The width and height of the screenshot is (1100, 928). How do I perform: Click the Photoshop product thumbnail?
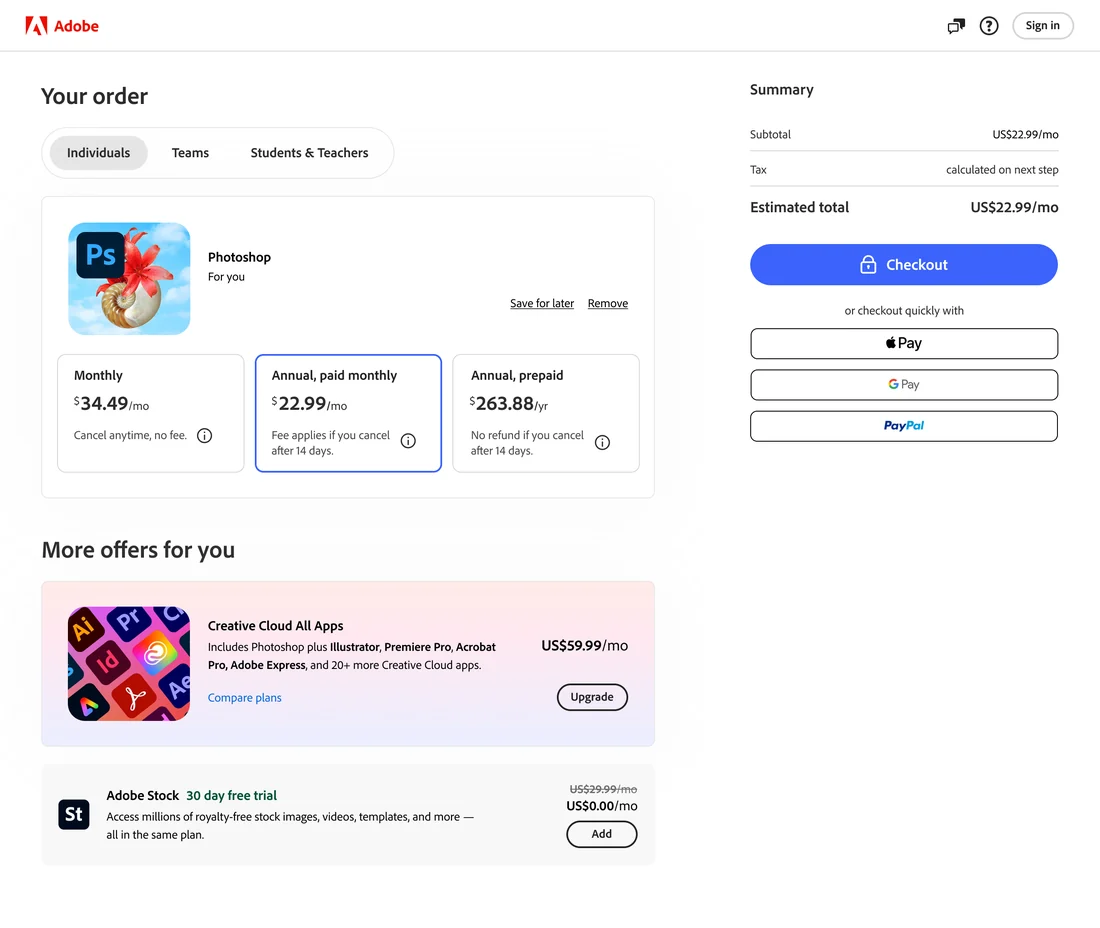coord(129,278)
